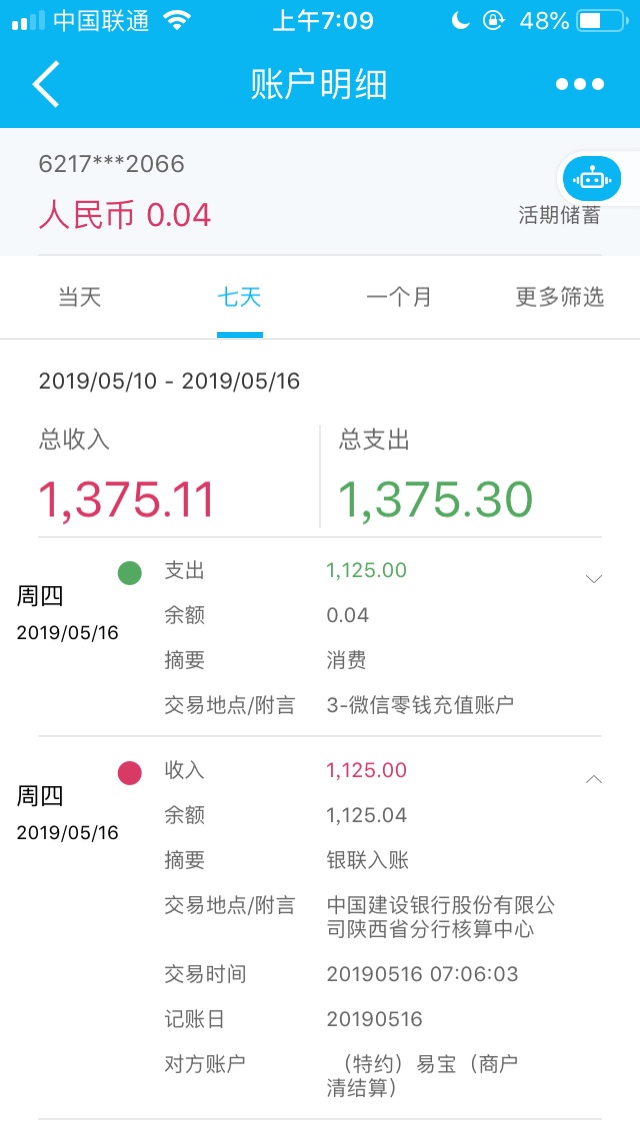
Task: Tap the rotation lock status icon
Action: pos(494,20)
